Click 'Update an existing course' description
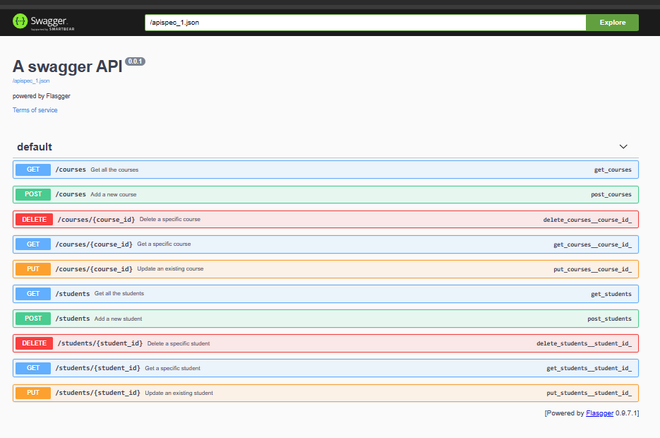The image size is (660, 438). point(170,269)
